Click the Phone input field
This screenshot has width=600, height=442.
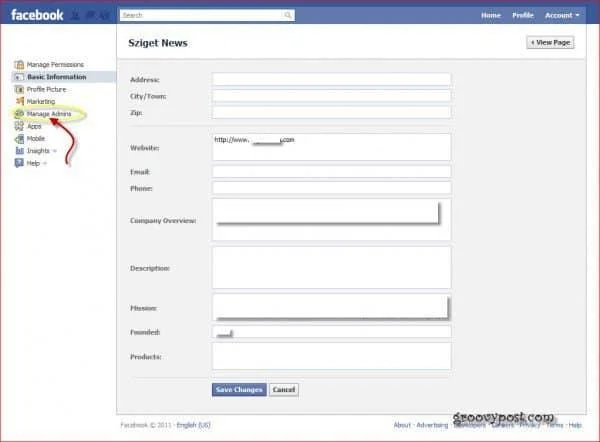coord(331,188)
